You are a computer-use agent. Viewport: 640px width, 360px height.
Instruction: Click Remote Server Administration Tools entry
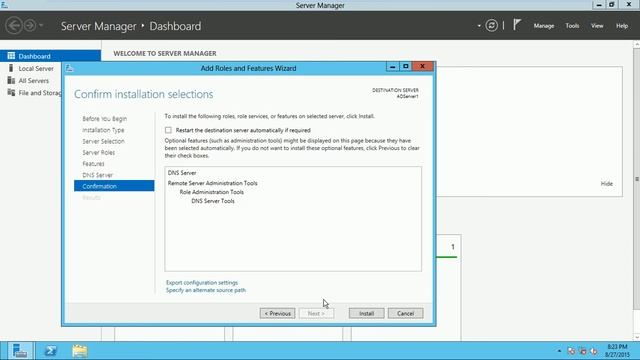[x=212, y=183]
